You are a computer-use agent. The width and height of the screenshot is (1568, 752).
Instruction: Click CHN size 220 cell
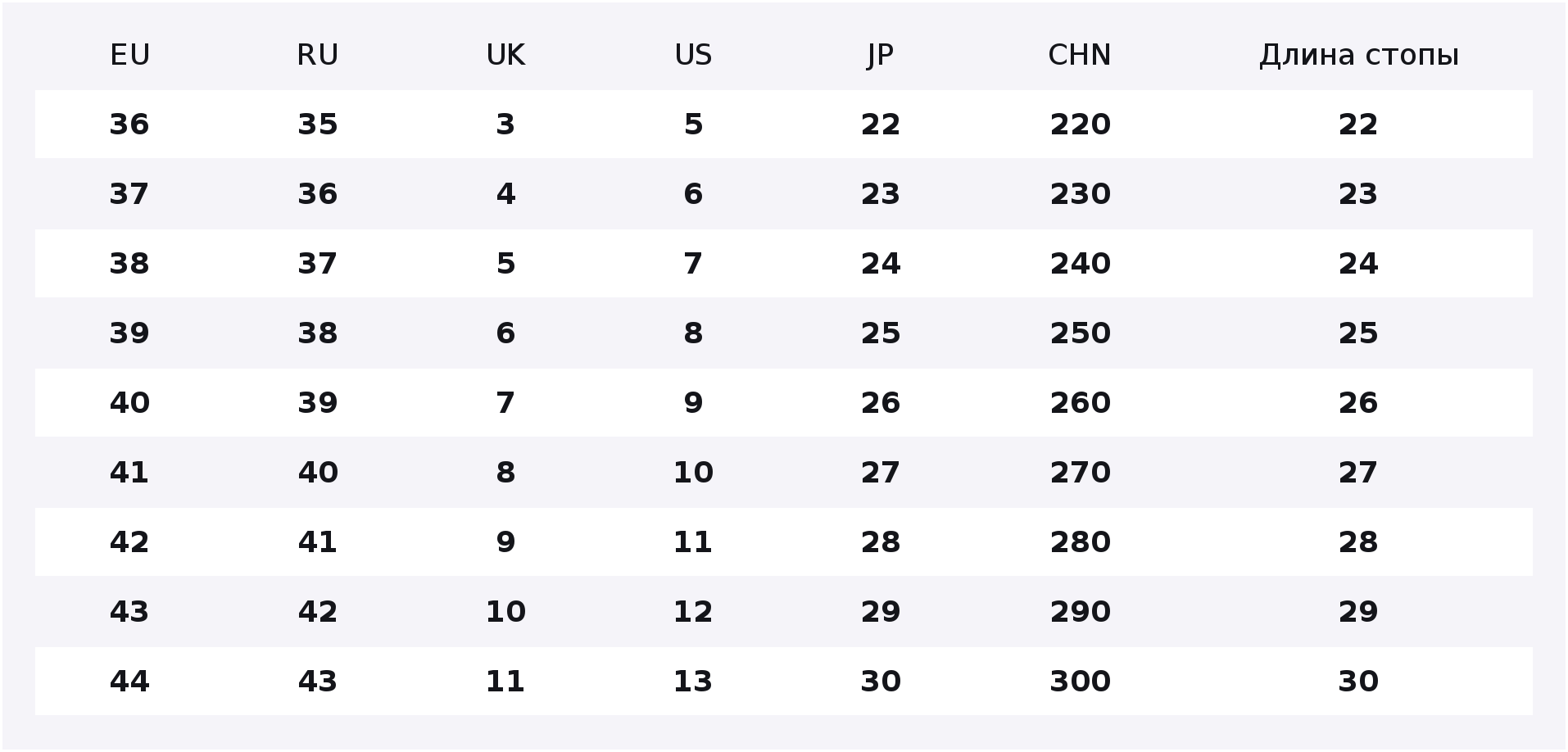[x=1080, y=125]
